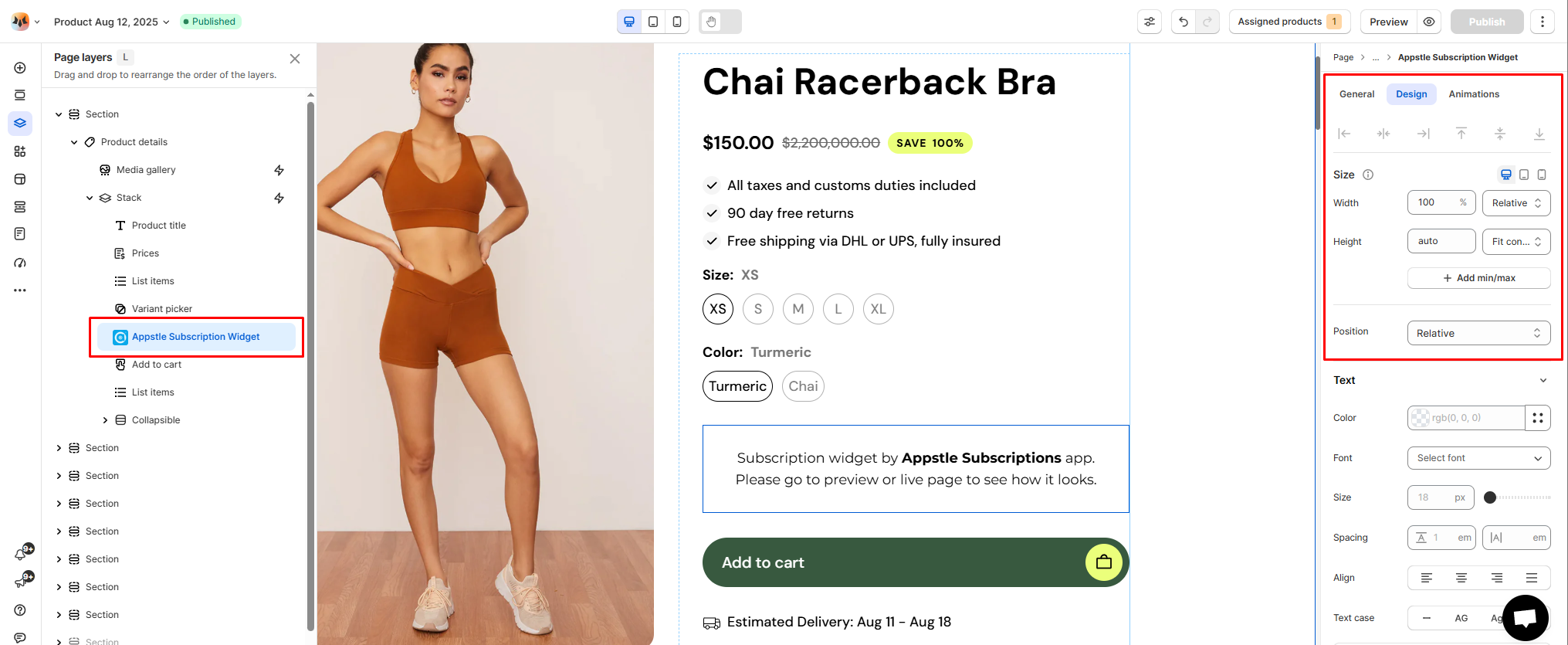The image size is (1568, 645).
Task: Click the undo arrow icon
Action: pos(1184,22)
